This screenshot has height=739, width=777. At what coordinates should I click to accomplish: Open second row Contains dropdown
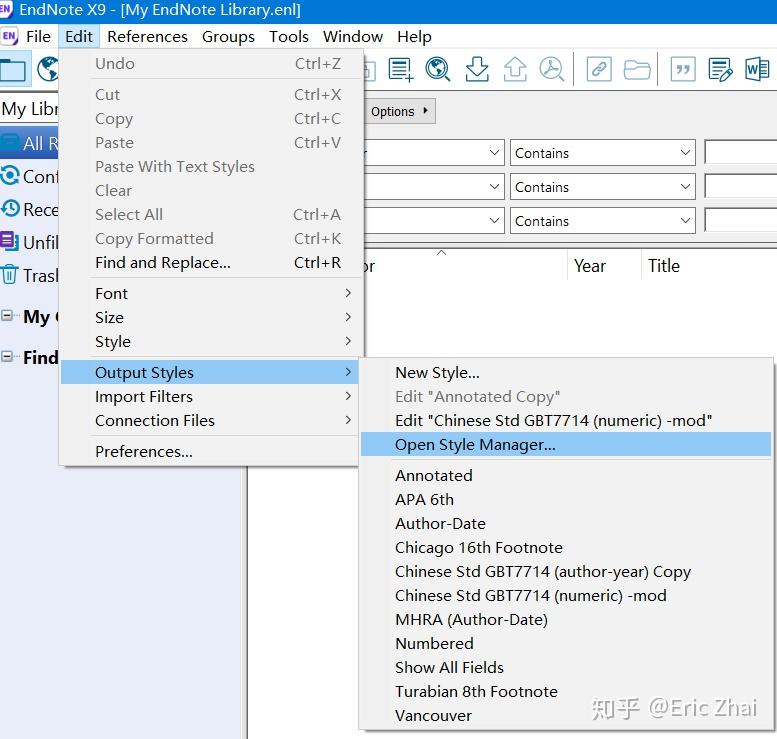pos(603,187)
